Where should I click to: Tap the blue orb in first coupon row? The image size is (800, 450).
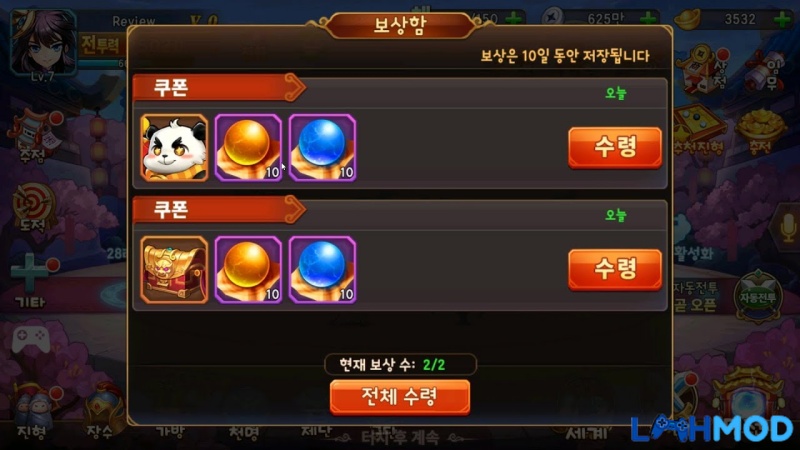pyautogui.click(x=322, y=148)
